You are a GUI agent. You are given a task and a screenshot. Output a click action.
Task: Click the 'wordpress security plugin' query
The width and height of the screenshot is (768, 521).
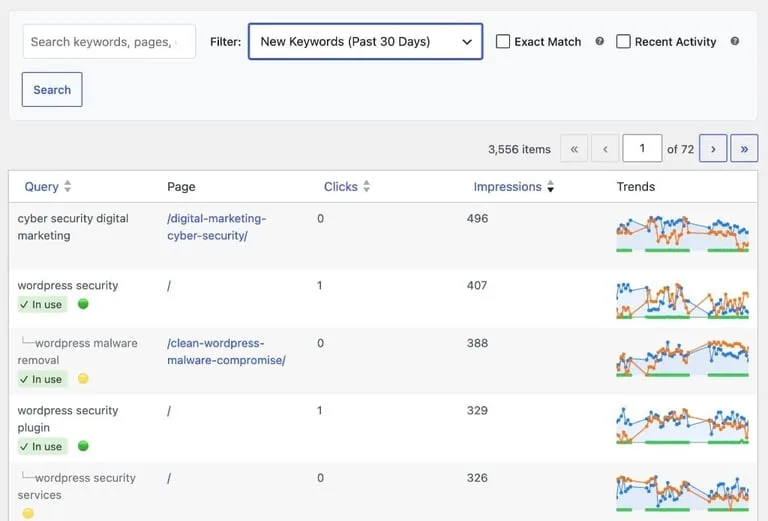[x=68, y=419]
